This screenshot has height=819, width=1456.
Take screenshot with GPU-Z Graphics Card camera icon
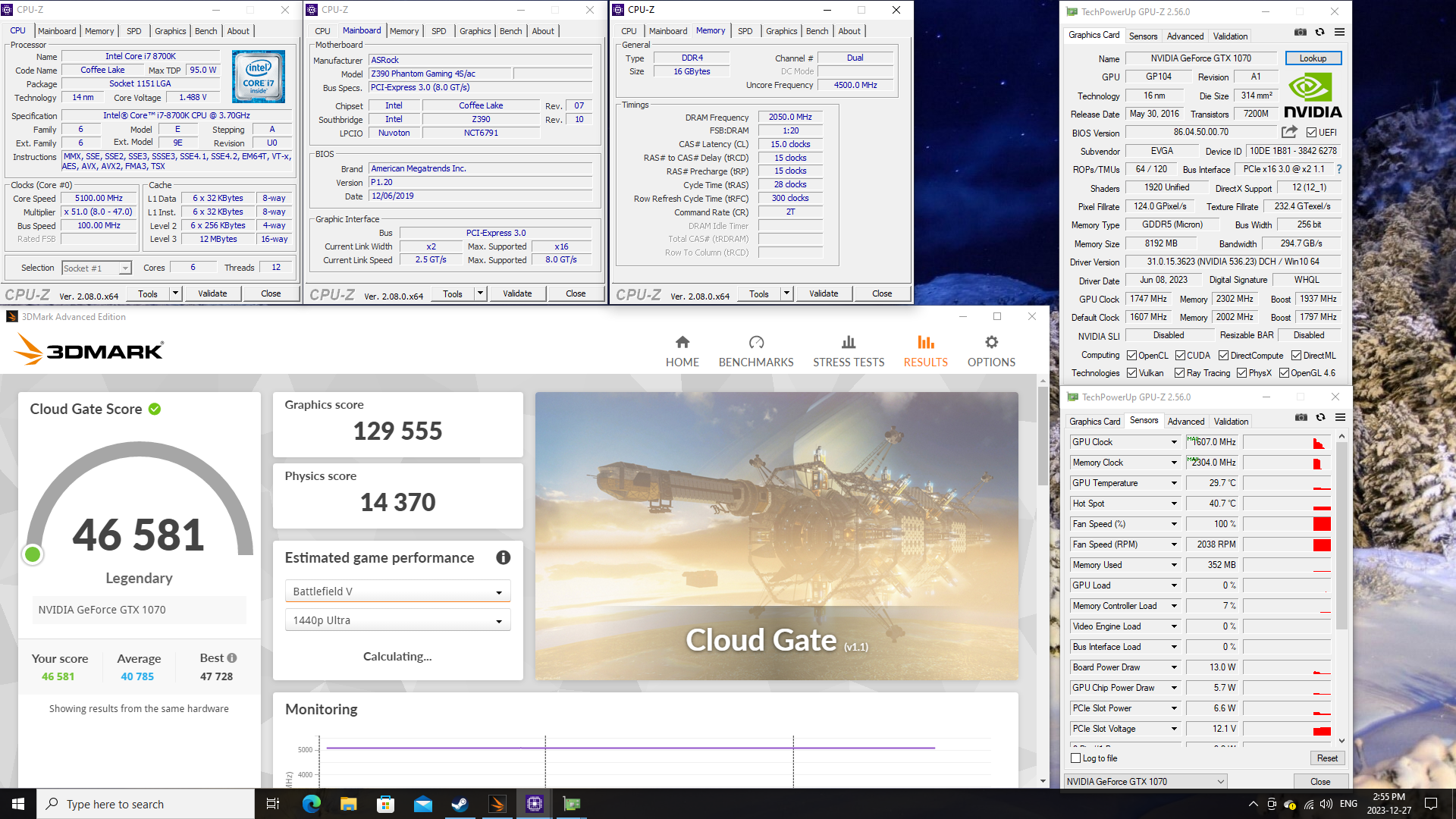pos(1300,32)
